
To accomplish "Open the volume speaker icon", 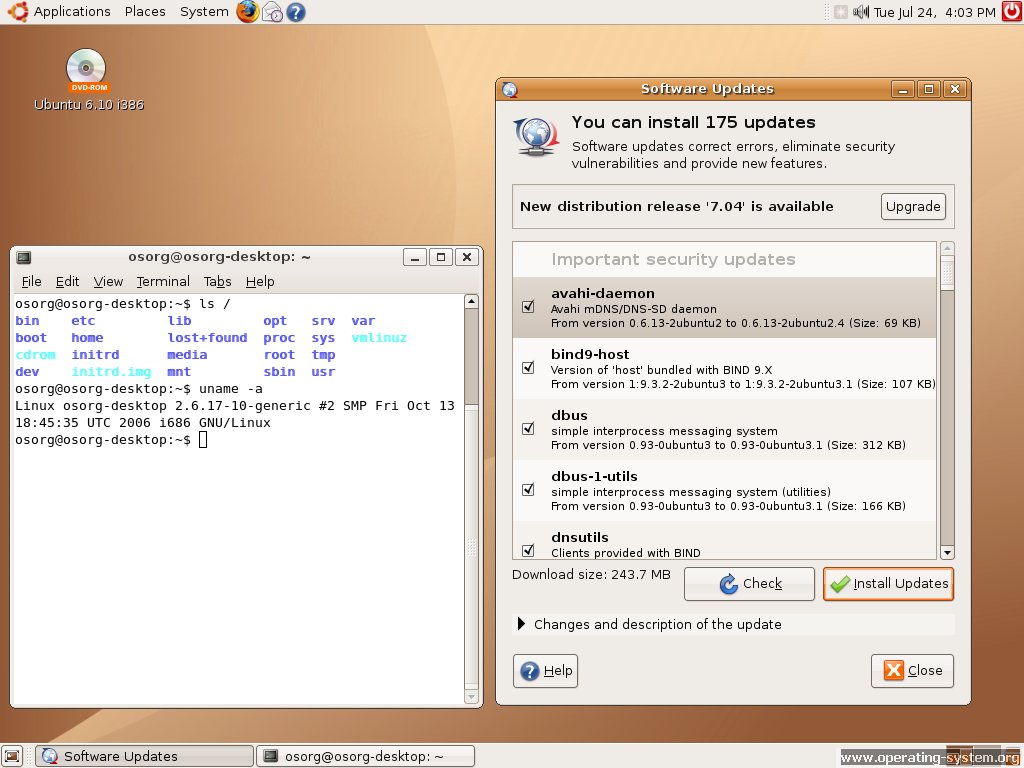I will 861,12.
